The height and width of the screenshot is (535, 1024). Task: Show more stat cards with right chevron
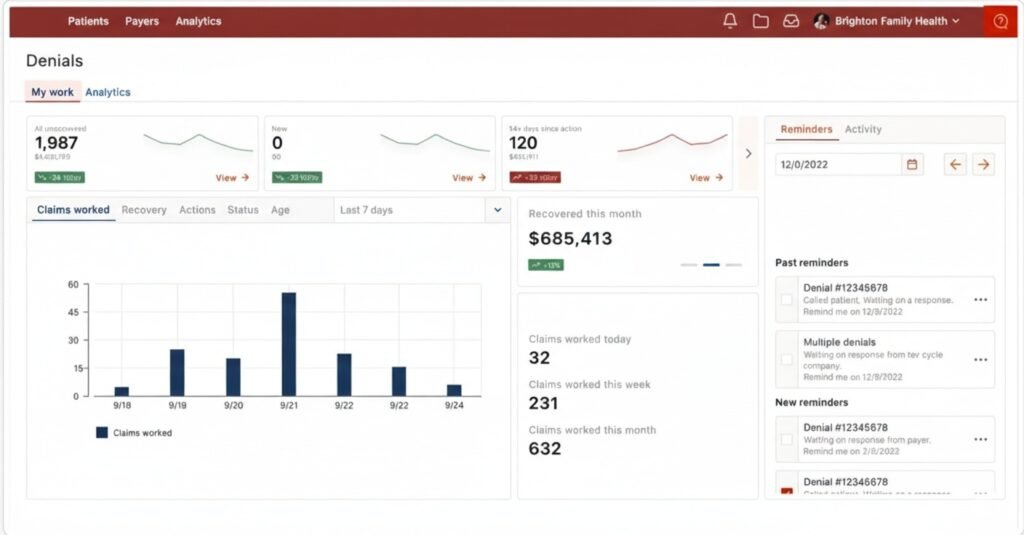point(748,153)
